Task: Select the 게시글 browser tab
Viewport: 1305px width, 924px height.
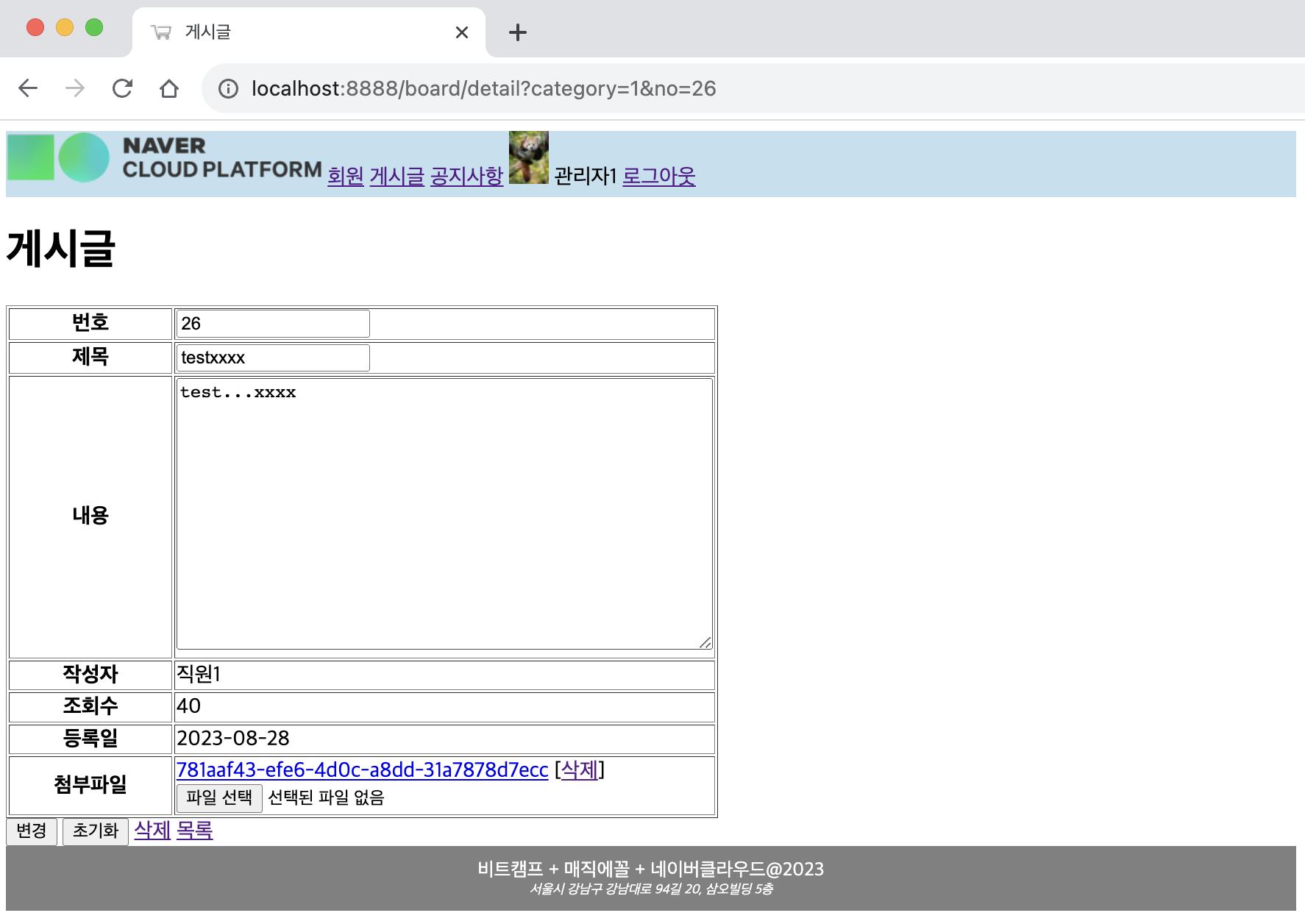Action: [309, 32]
